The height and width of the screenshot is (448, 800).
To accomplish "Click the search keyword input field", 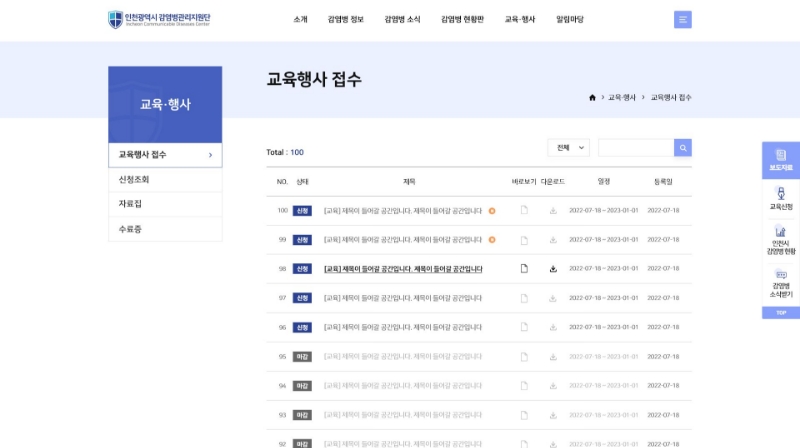I will (x=636, y=148).
